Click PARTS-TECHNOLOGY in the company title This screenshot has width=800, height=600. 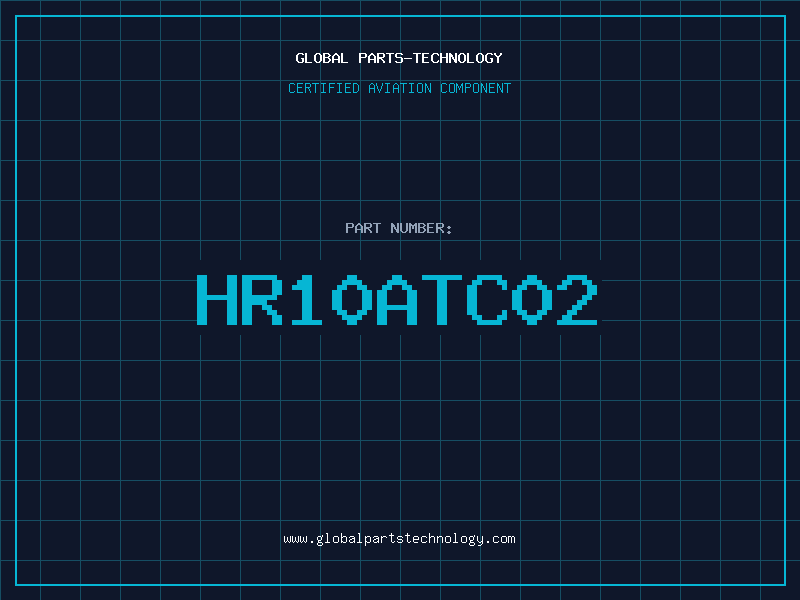[430, 58]
